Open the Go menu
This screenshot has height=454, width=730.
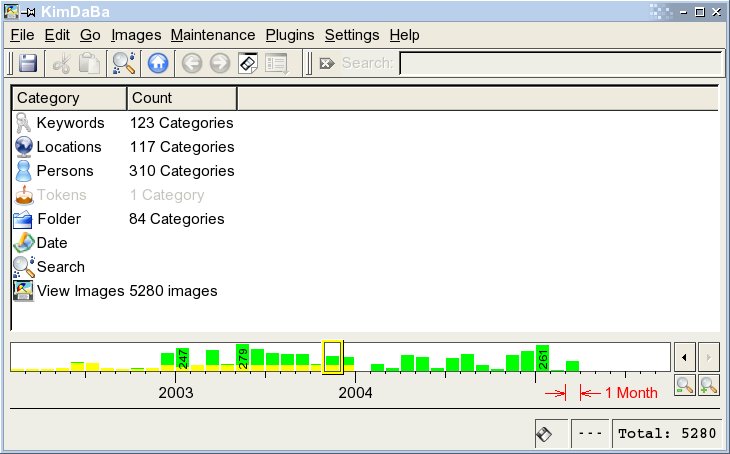click(x=90, y=35)
